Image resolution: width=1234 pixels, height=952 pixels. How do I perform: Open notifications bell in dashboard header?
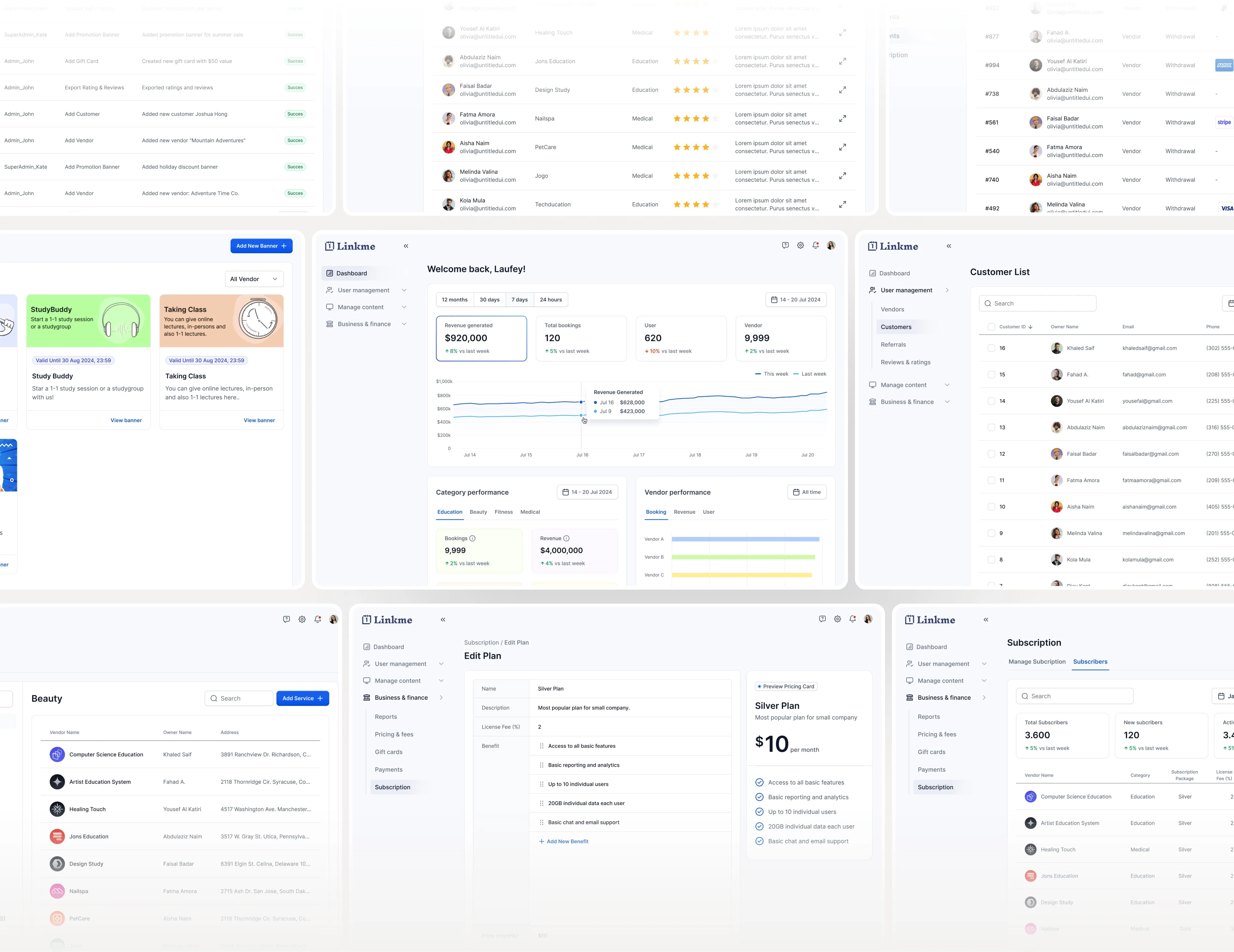pos(815,245)
